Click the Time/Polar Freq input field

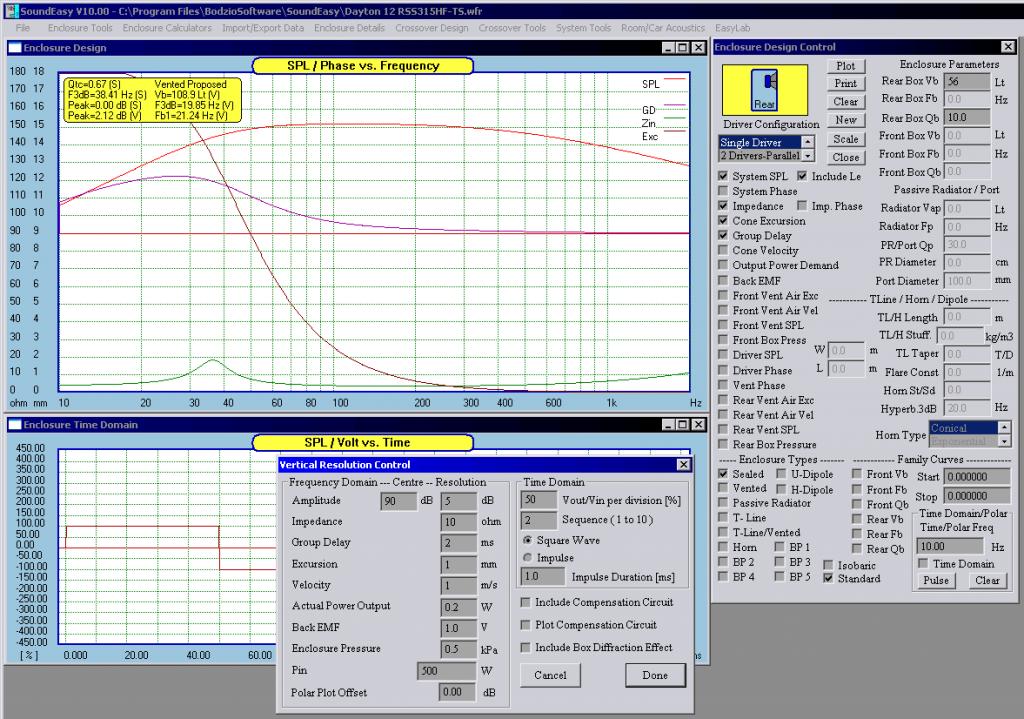[950, 546]
